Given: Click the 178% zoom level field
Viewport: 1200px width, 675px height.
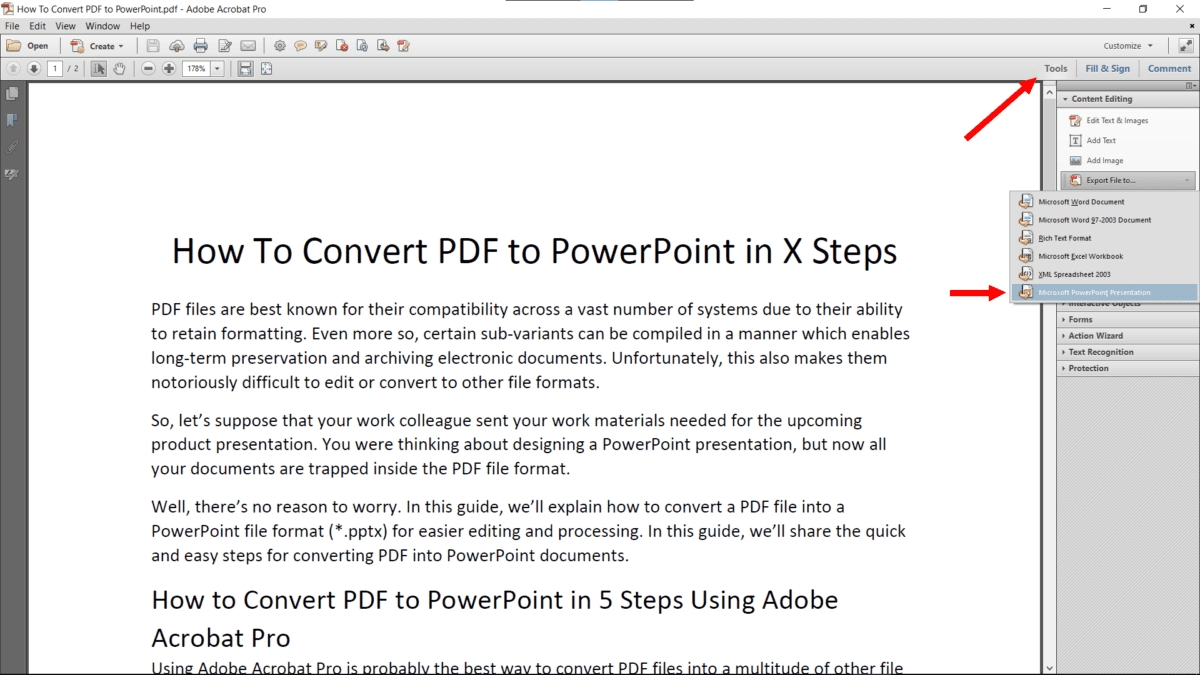Looking at the screenshot, I should pos(196,69).
